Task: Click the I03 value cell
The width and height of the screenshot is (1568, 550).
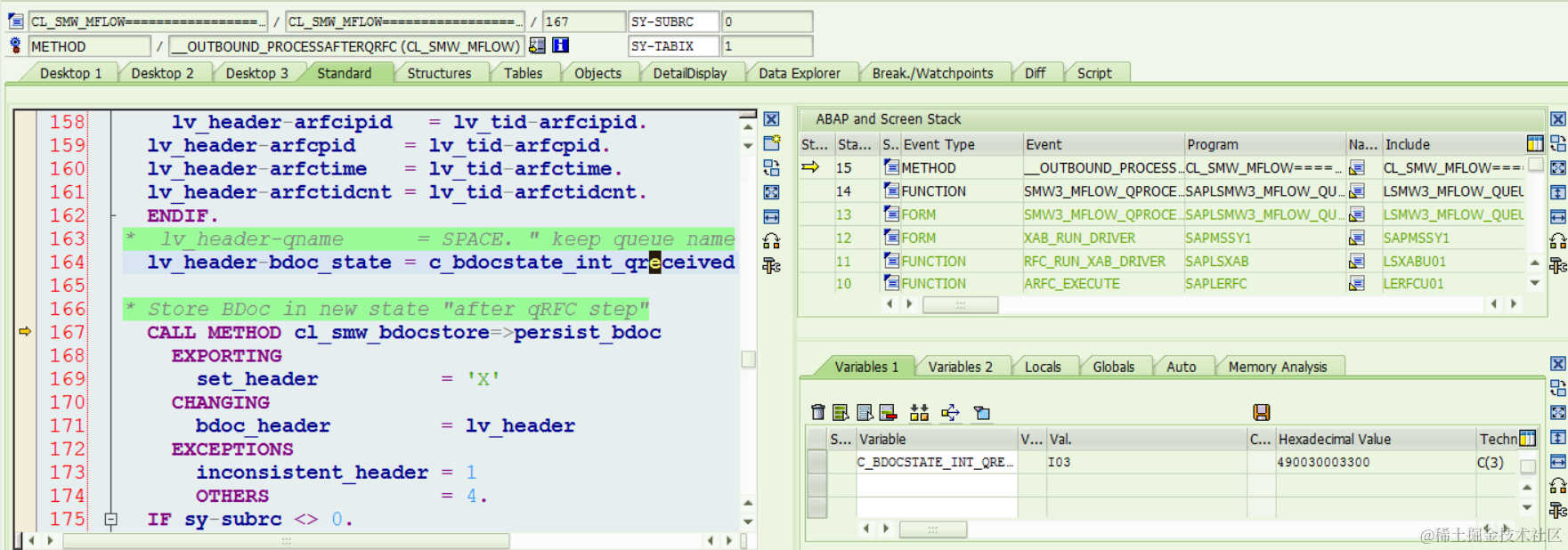Action: pyautogui.click(x=1147, y=462)
